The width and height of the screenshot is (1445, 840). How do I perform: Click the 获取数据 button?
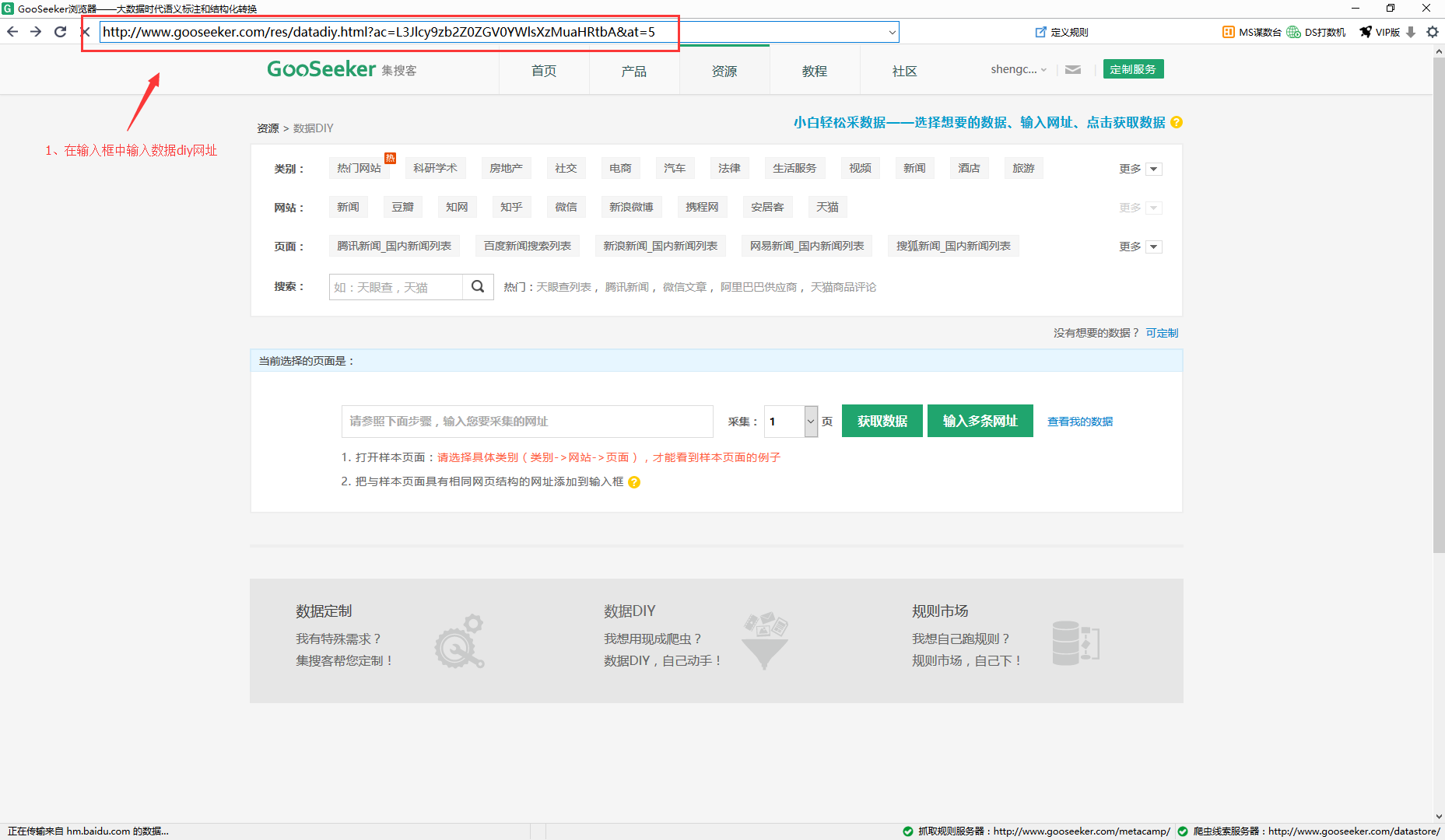(x=882, y=421)
